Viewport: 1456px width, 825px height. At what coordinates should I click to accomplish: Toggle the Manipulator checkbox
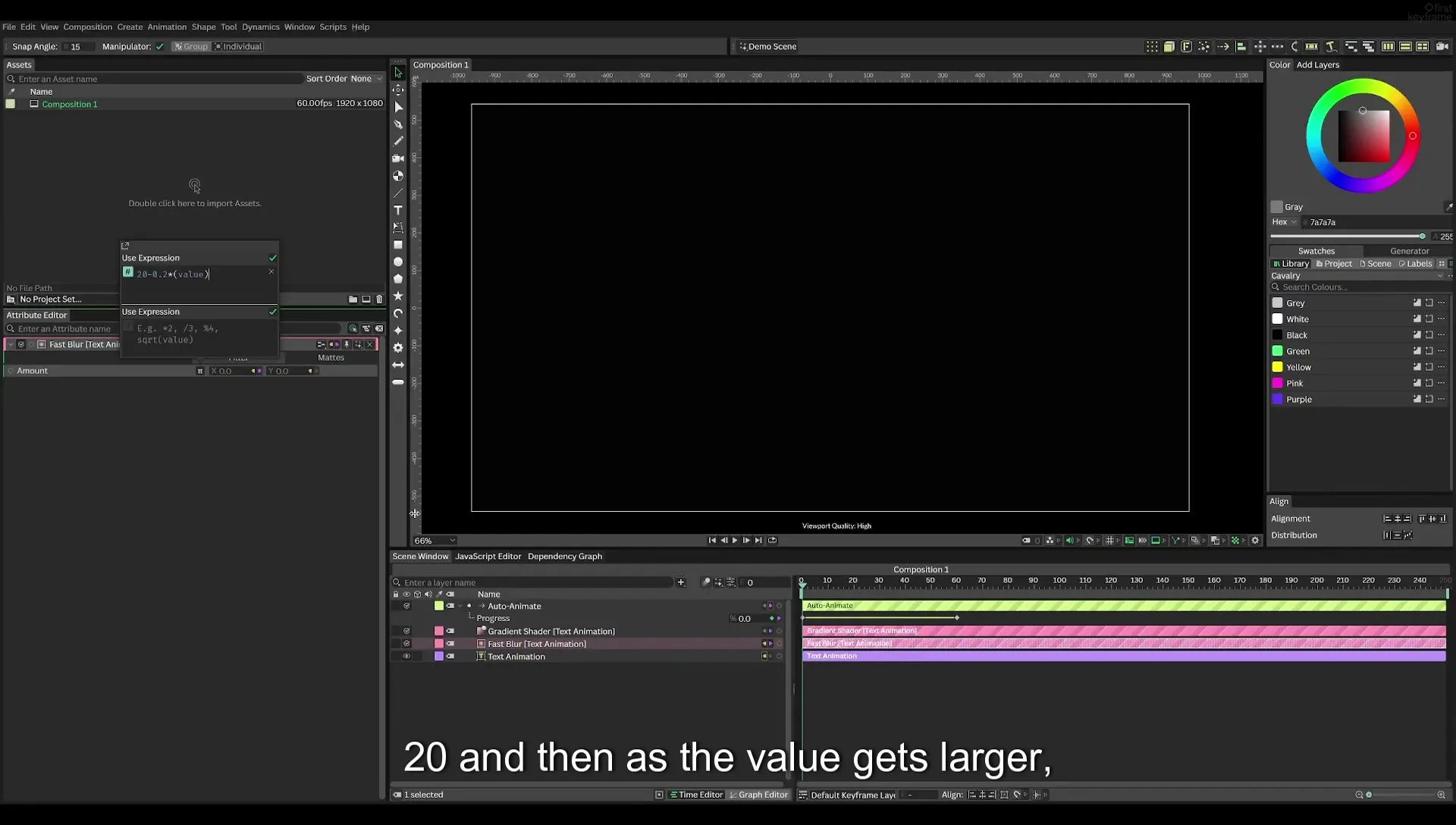159,46
